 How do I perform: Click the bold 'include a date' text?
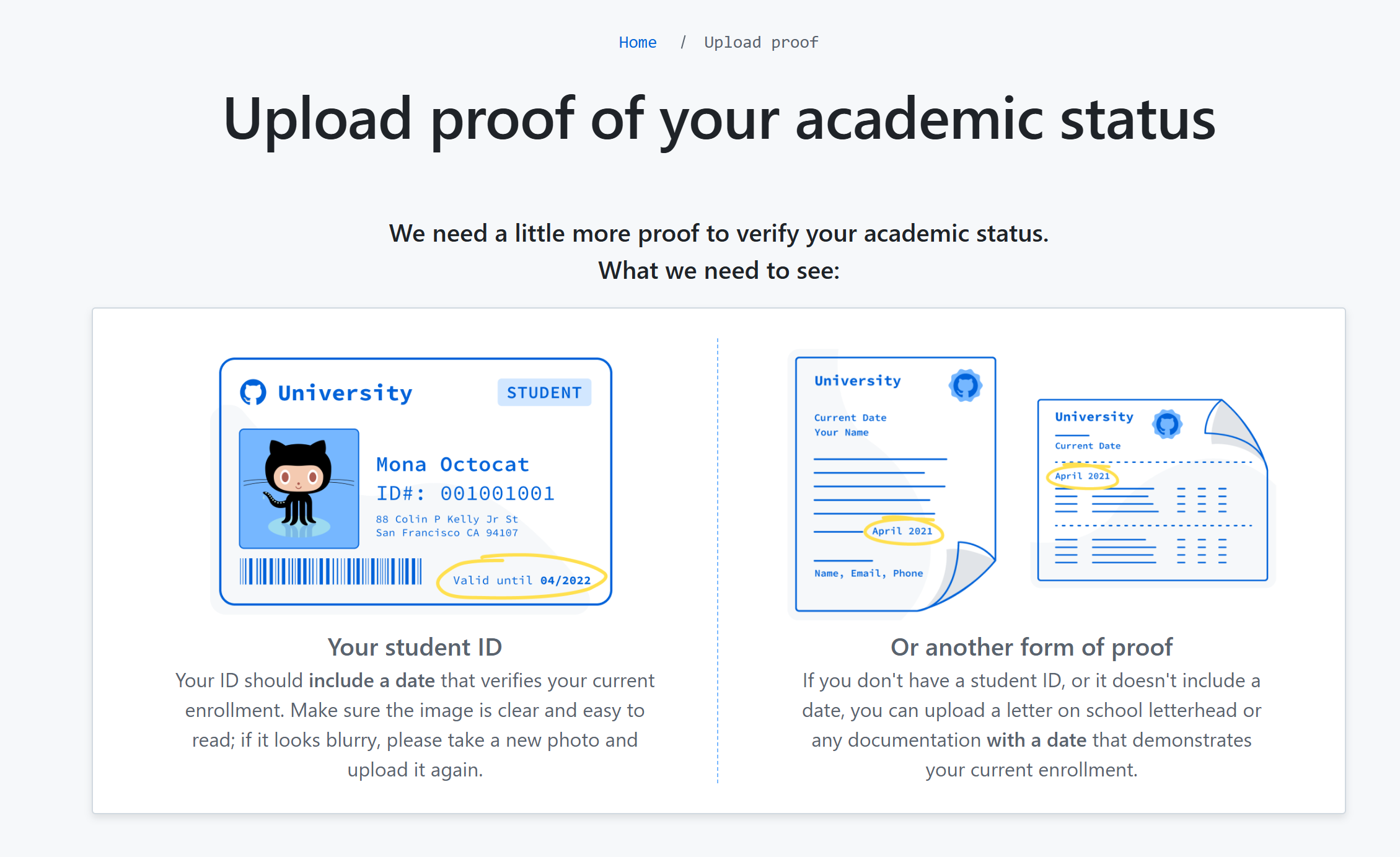coord(372,680)
